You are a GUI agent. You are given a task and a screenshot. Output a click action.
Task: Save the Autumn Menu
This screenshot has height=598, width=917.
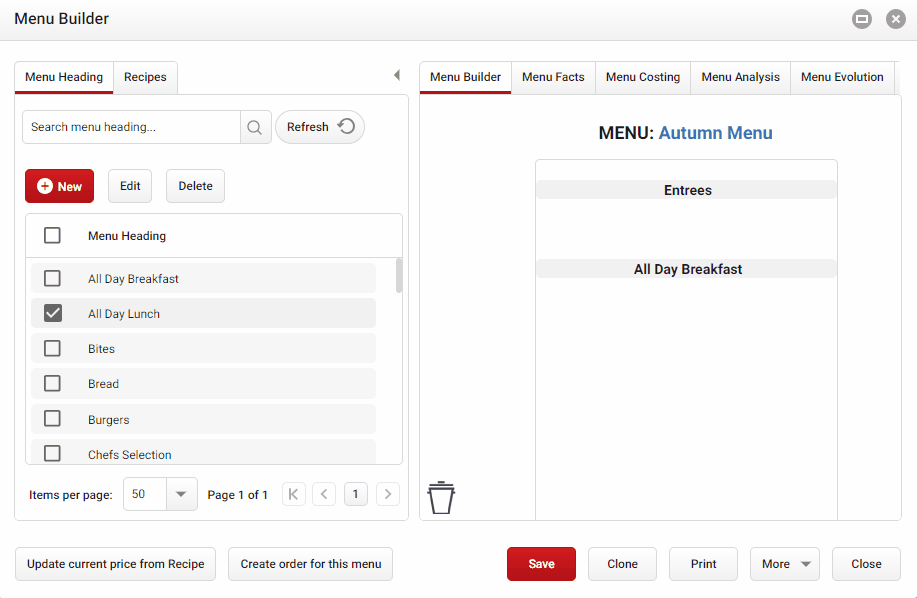[541, 564]
